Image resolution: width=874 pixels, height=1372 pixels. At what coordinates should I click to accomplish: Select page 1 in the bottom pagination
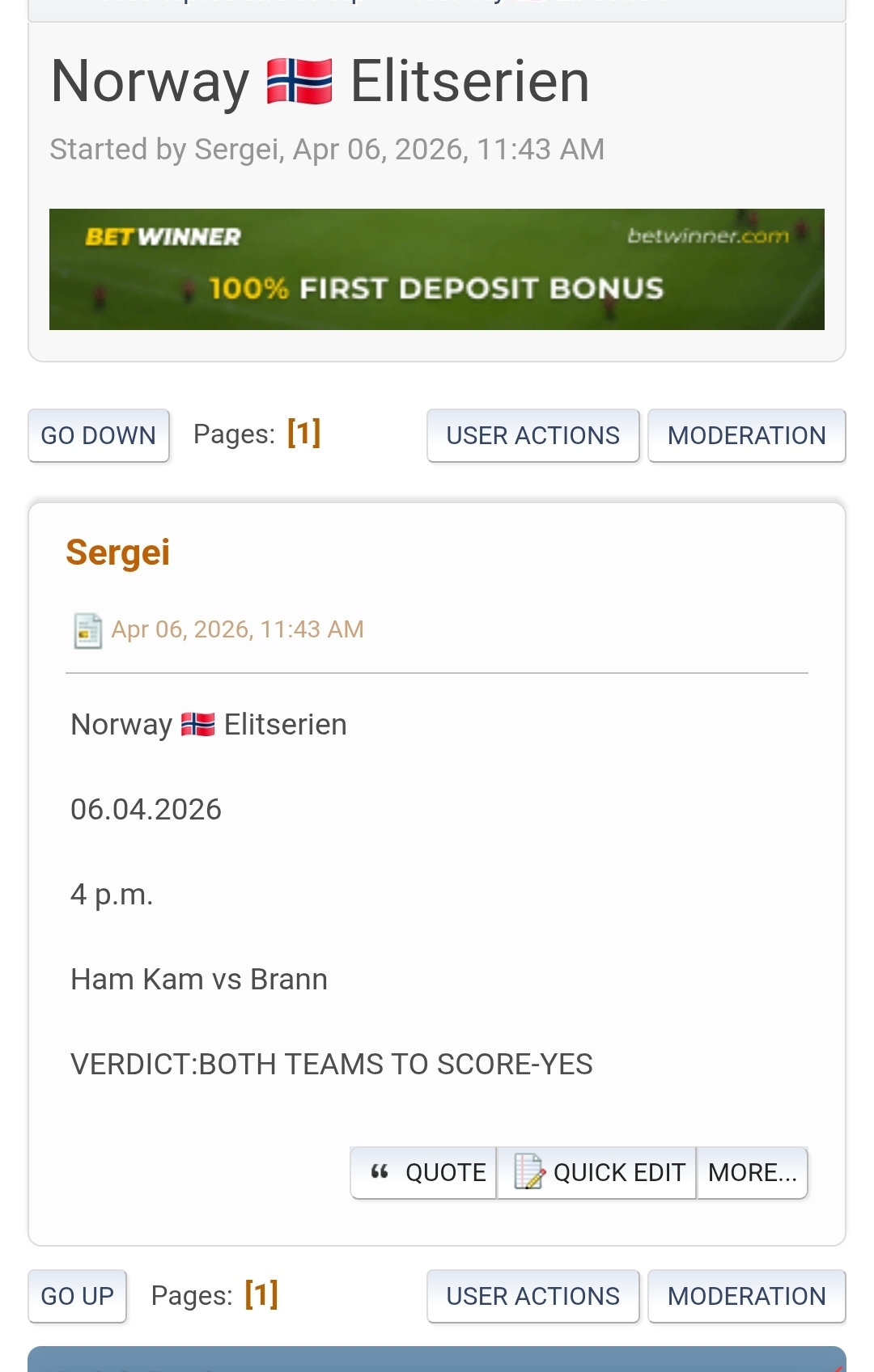pyautogui.click(x=261, y=1294)
